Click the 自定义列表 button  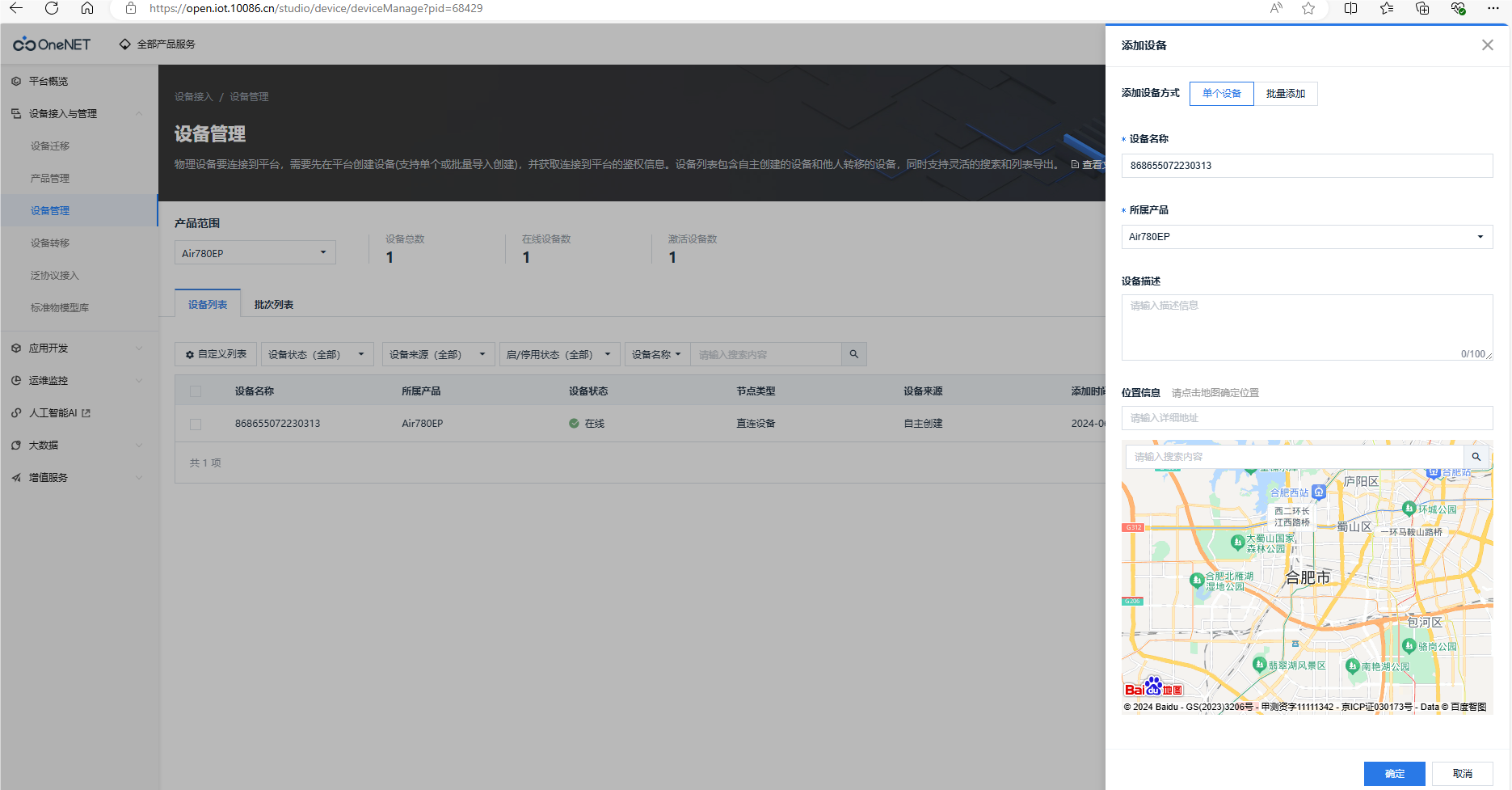click(x=216, y=354)
